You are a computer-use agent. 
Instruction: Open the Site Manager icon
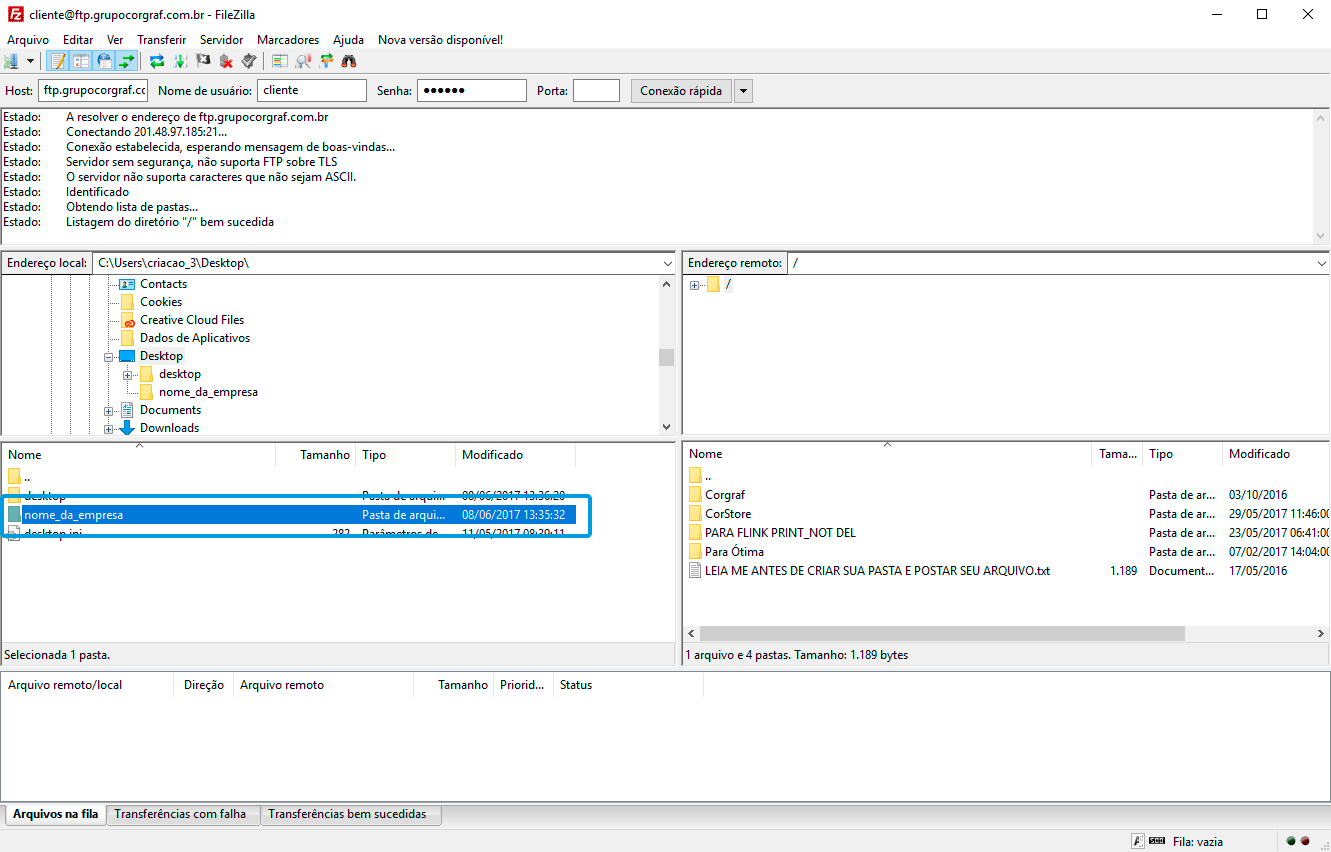pos(12,61)
